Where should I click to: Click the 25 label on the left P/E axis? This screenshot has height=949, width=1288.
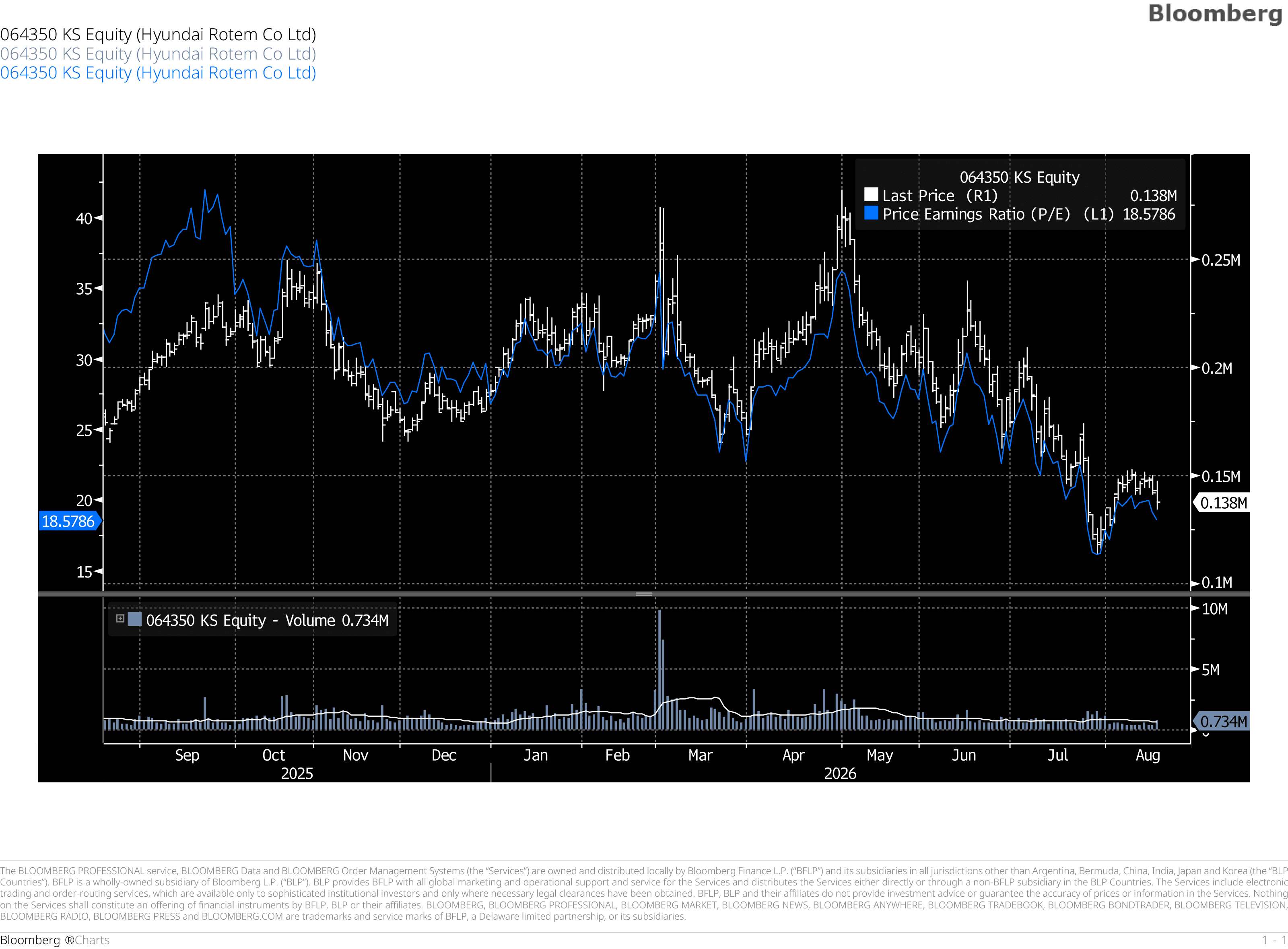tap(84, 430)
